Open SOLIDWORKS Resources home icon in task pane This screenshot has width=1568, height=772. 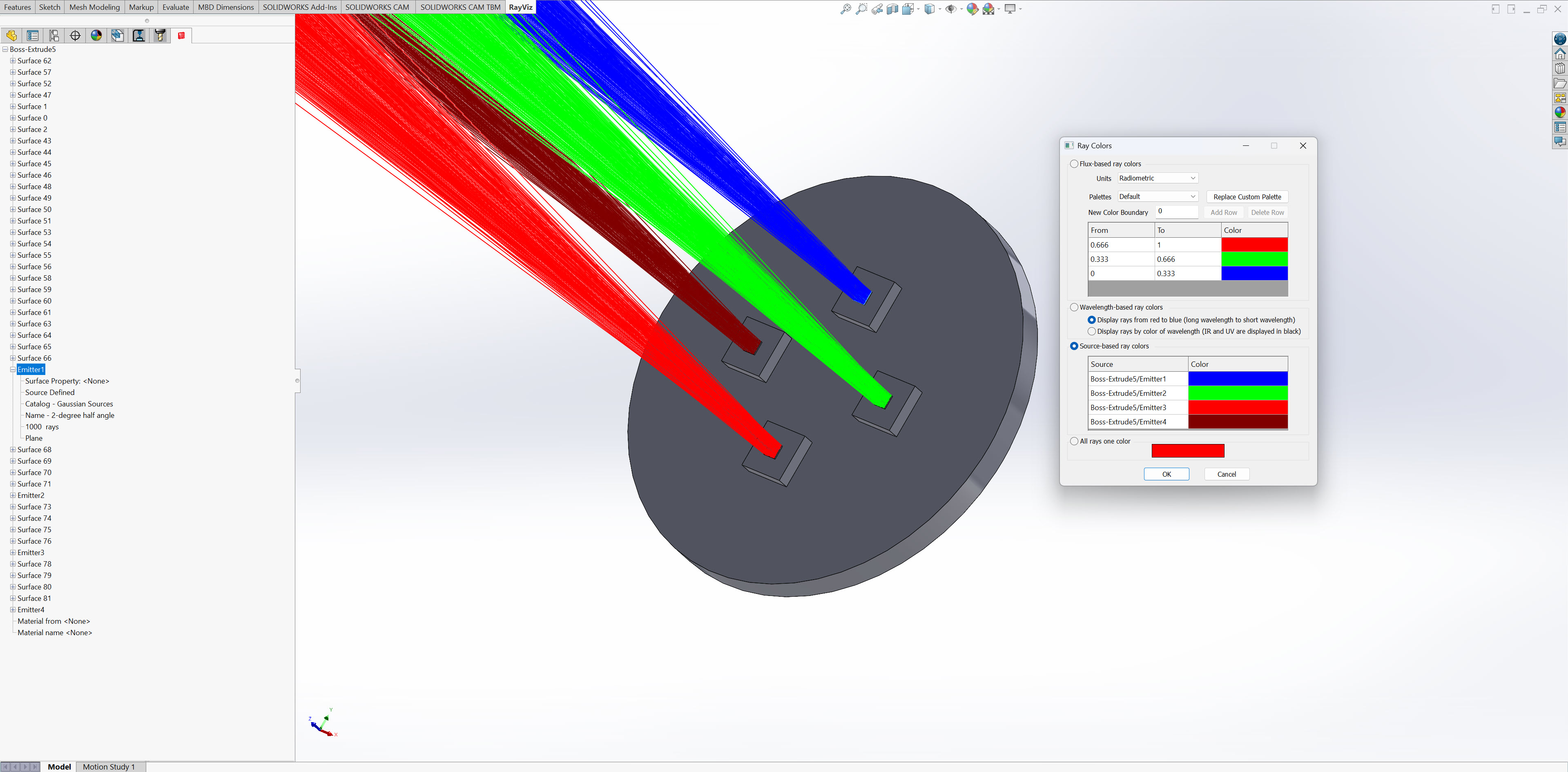click(x=1559, y=54)
